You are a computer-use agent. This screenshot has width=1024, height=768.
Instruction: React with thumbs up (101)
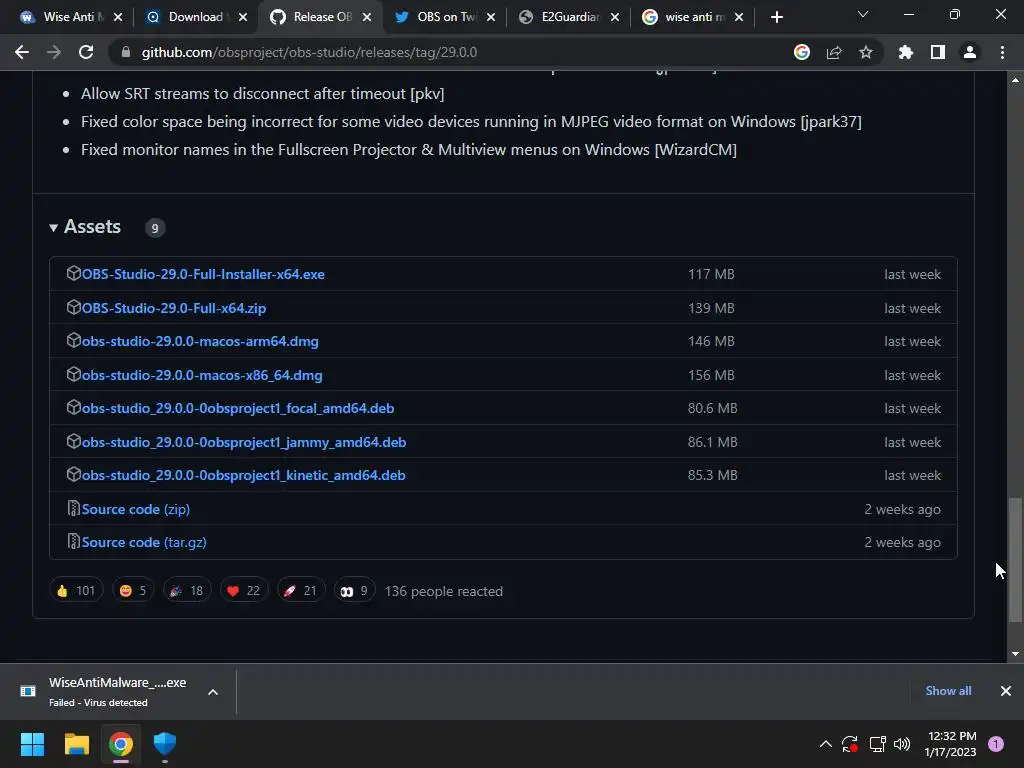[76, 591]
